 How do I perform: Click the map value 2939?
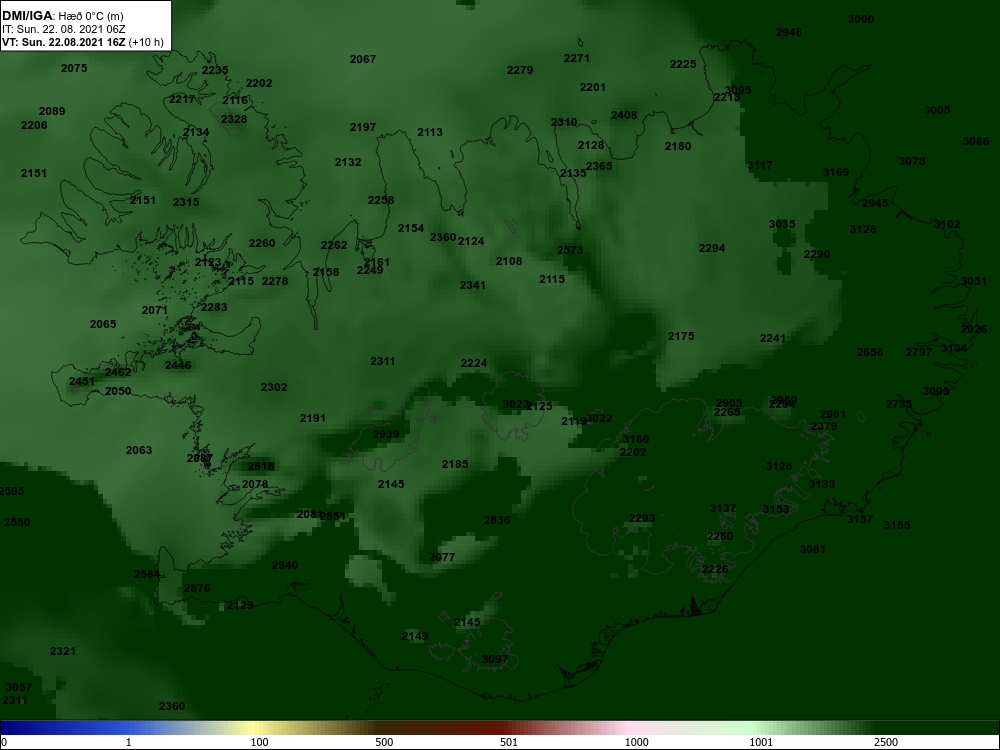pyautogui.click(x=386, y=434)
